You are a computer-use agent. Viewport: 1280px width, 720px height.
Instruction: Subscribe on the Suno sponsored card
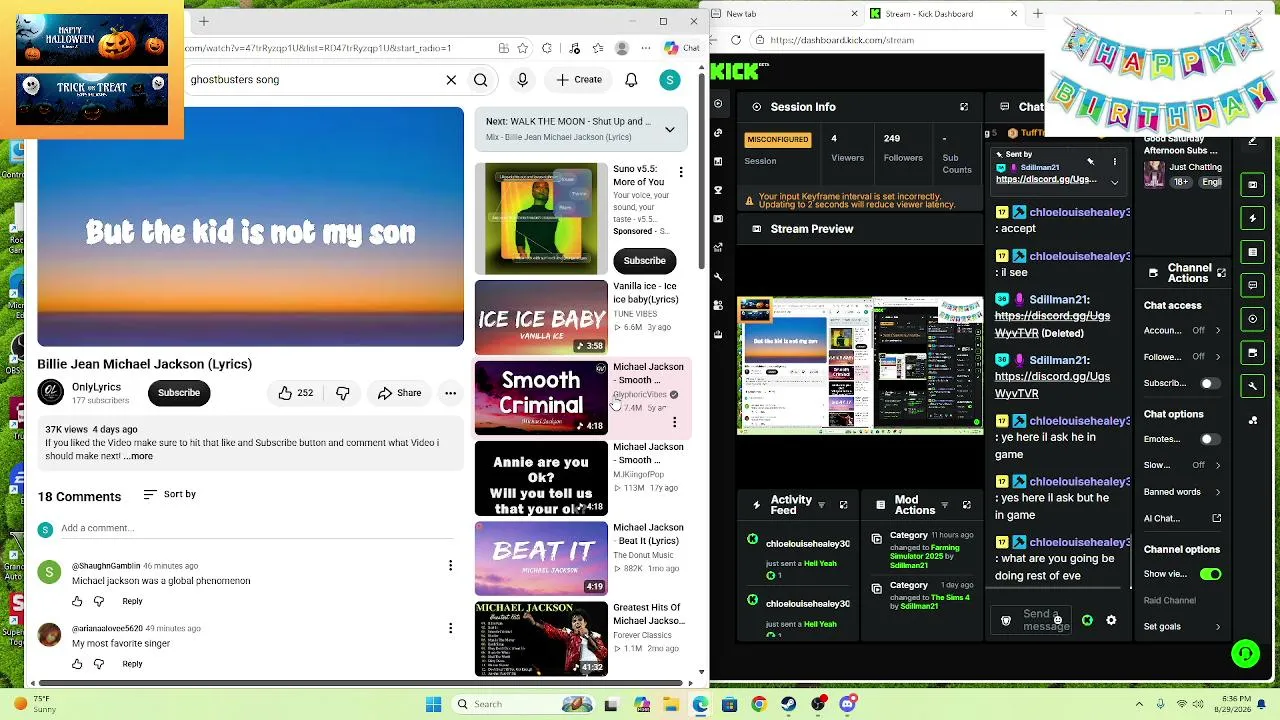pyautogui.click(x=644, y=261)
